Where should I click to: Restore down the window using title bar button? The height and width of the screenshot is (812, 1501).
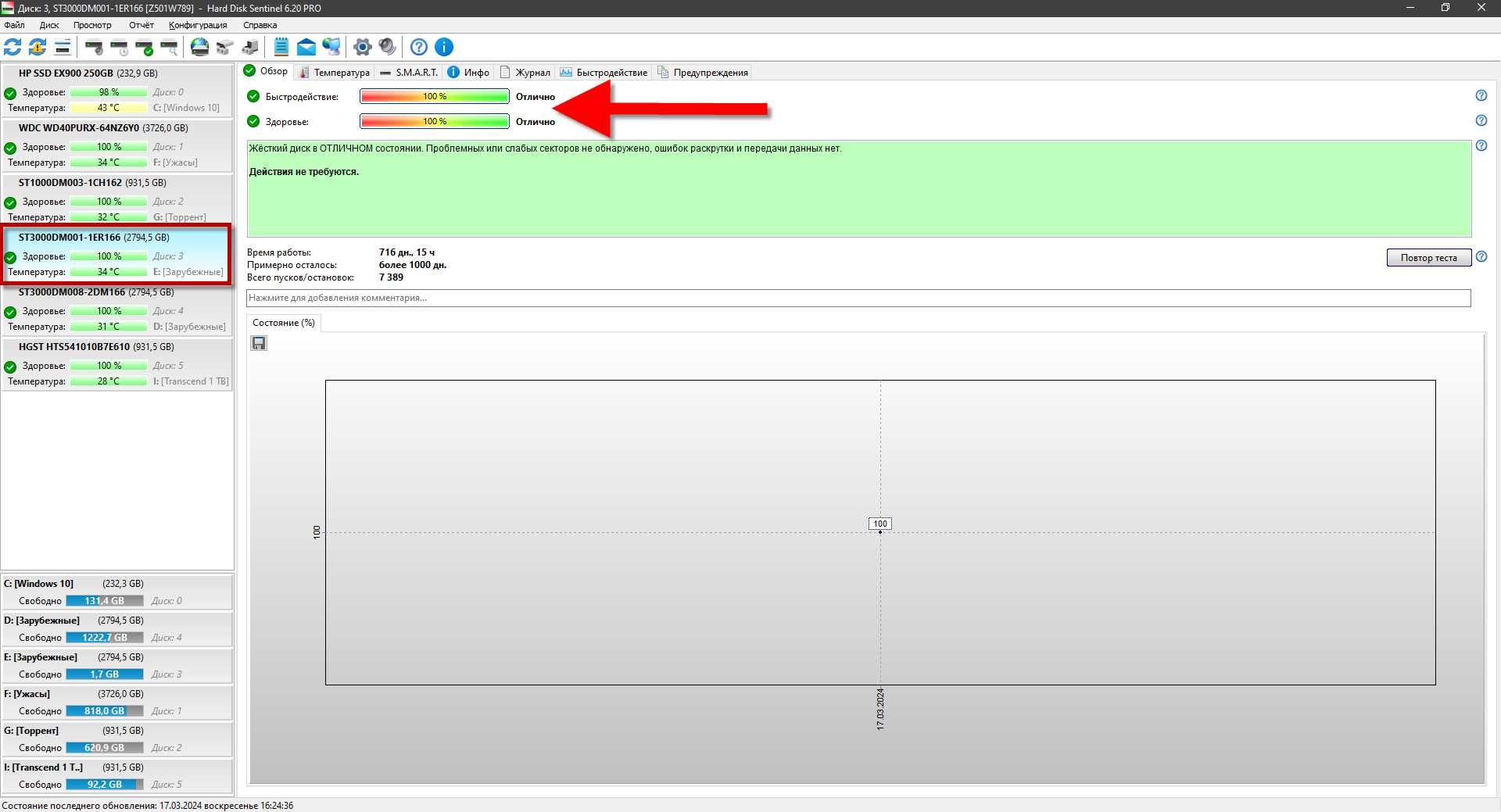(x=1445, y=8)
